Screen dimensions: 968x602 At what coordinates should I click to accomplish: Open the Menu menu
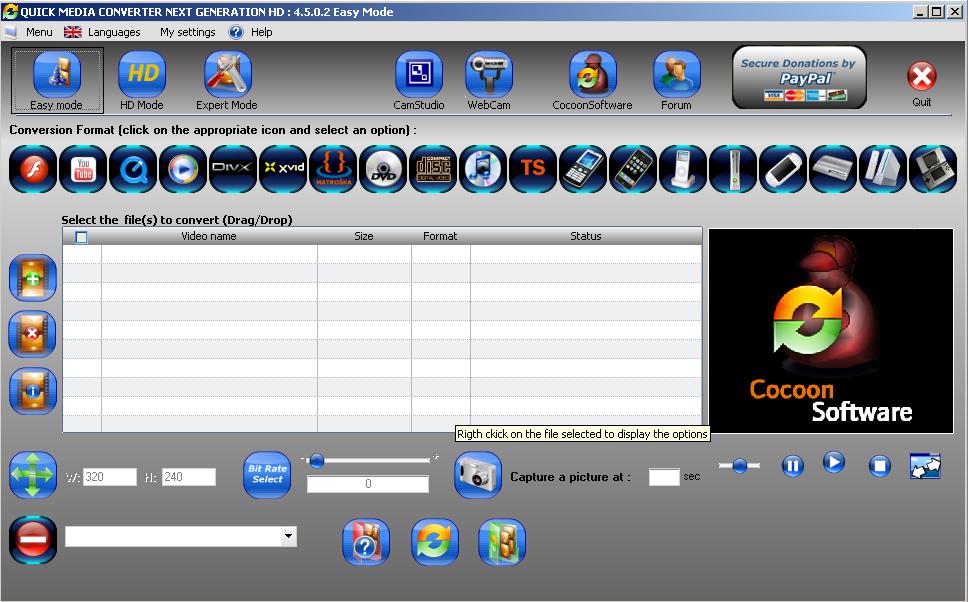click(x=39, y=32)
